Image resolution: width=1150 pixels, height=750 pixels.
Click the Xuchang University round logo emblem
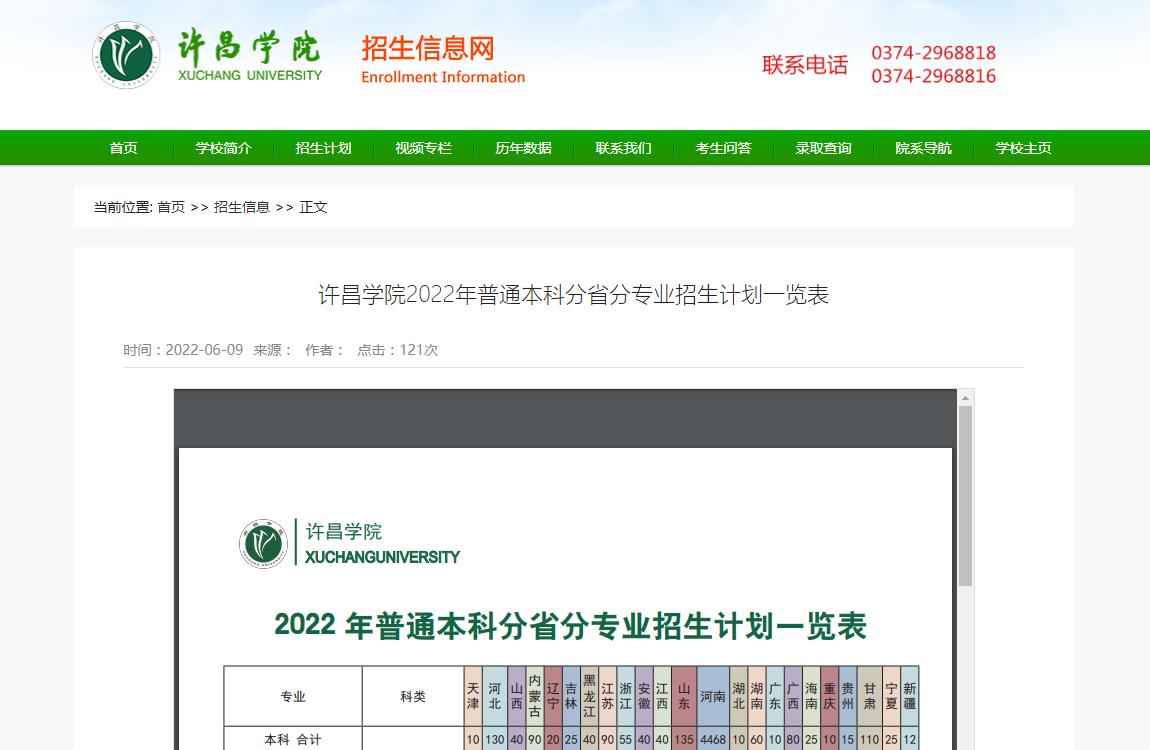126,55
